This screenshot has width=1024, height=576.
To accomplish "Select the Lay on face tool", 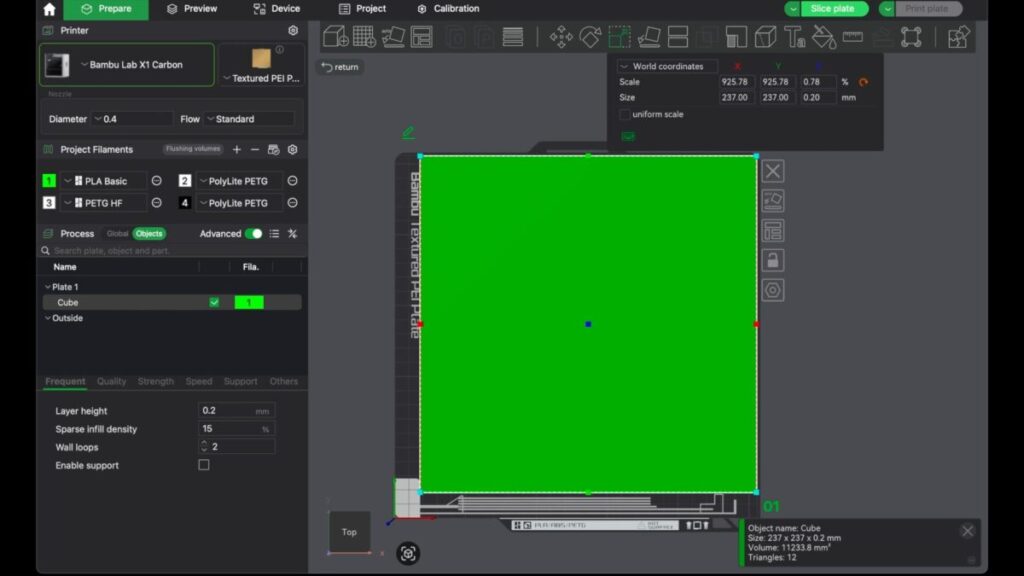I will pos(648,37).
